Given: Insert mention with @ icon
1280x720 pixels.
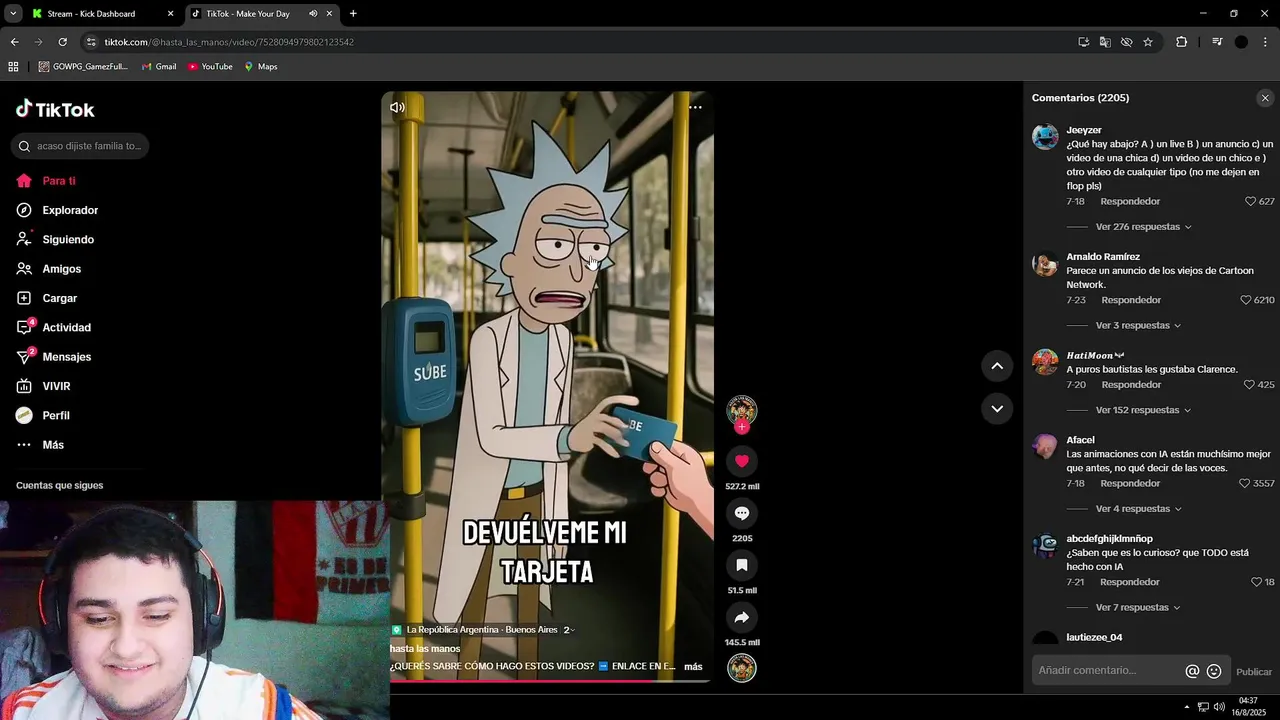Looking at the screenshot, I should click(1192, 672).
